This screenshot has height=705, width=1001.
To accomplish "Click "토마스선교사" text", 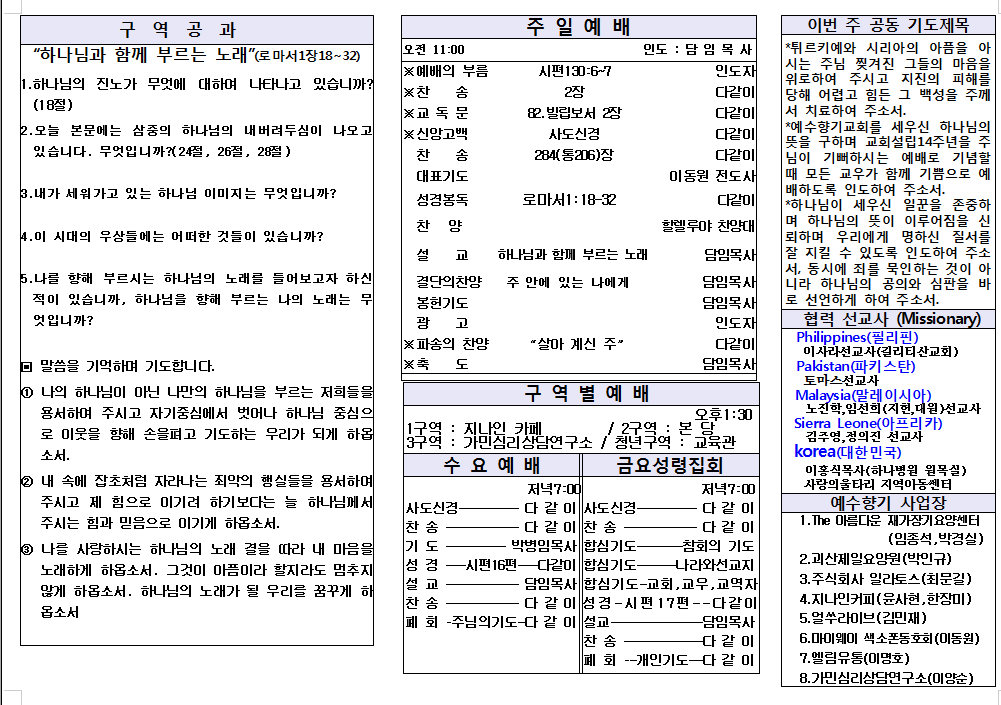I will pos(841,381).
